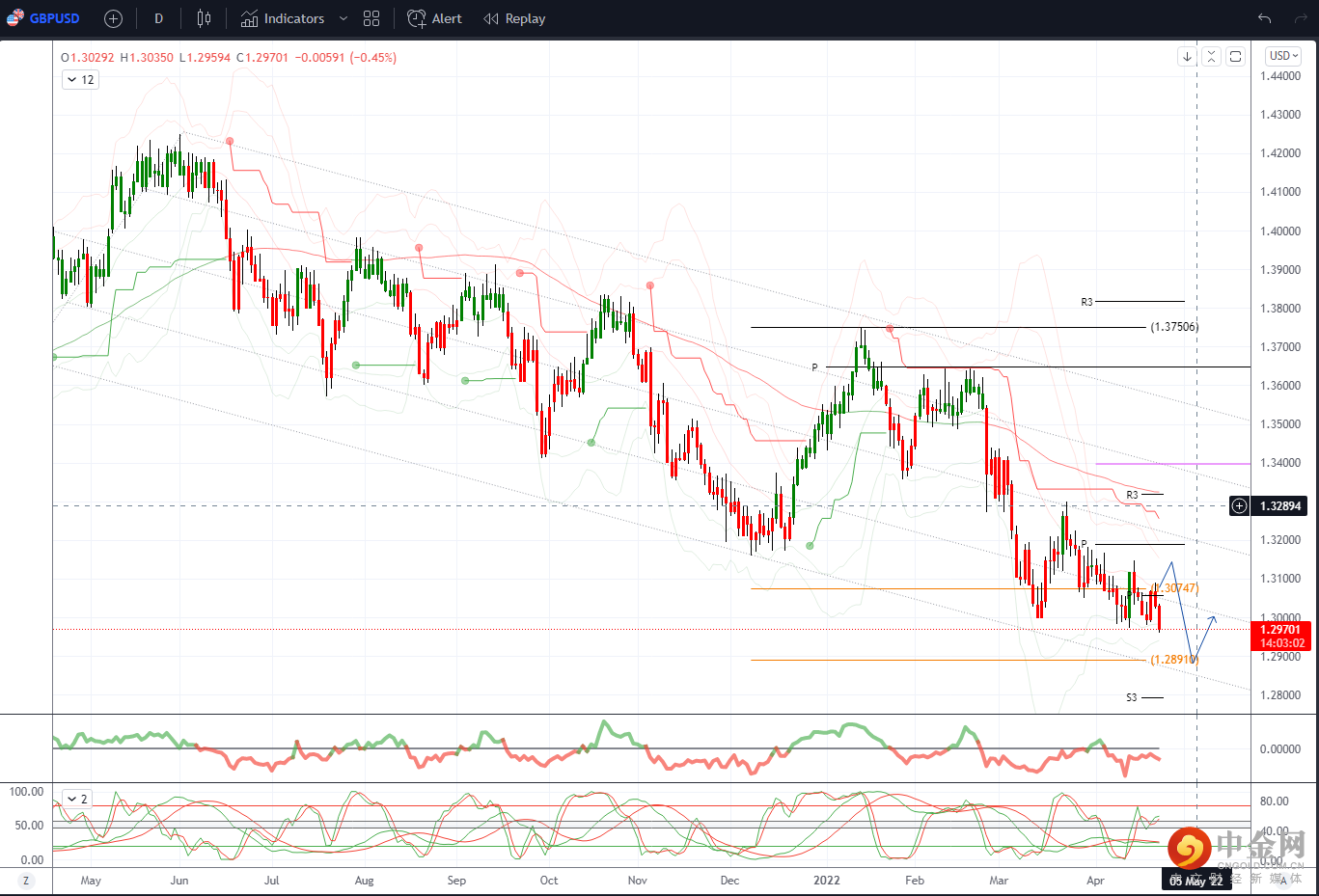Click the add symbol plus icon
This screenshot has height=896, width=1319.
point(113,18)
